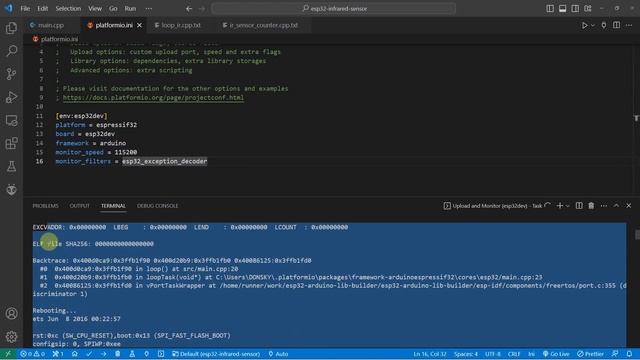Click the esp32-infrared-sensor command center search box
This screenshot has width=640, height=360.
click(333, 9)
